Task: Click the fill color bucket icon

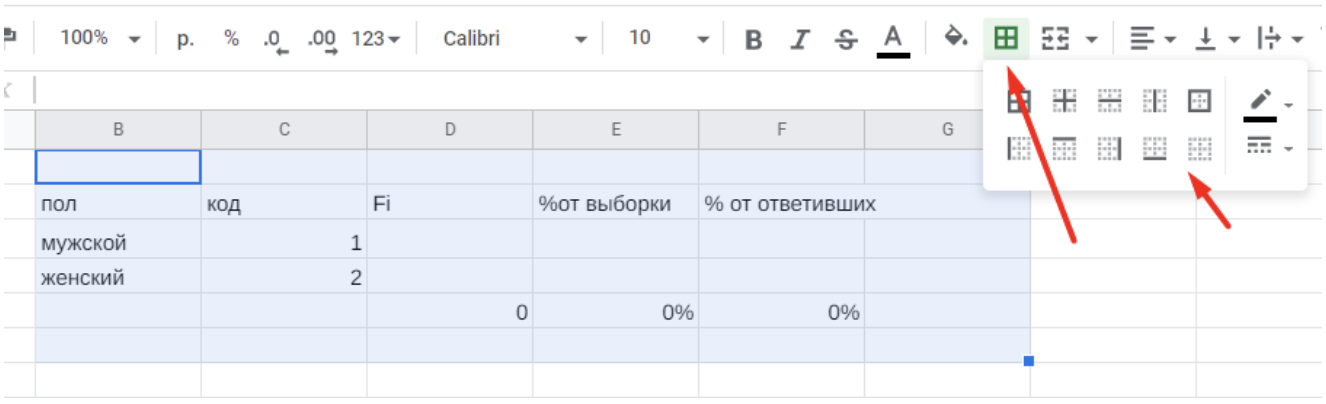Action: point(956,38)
